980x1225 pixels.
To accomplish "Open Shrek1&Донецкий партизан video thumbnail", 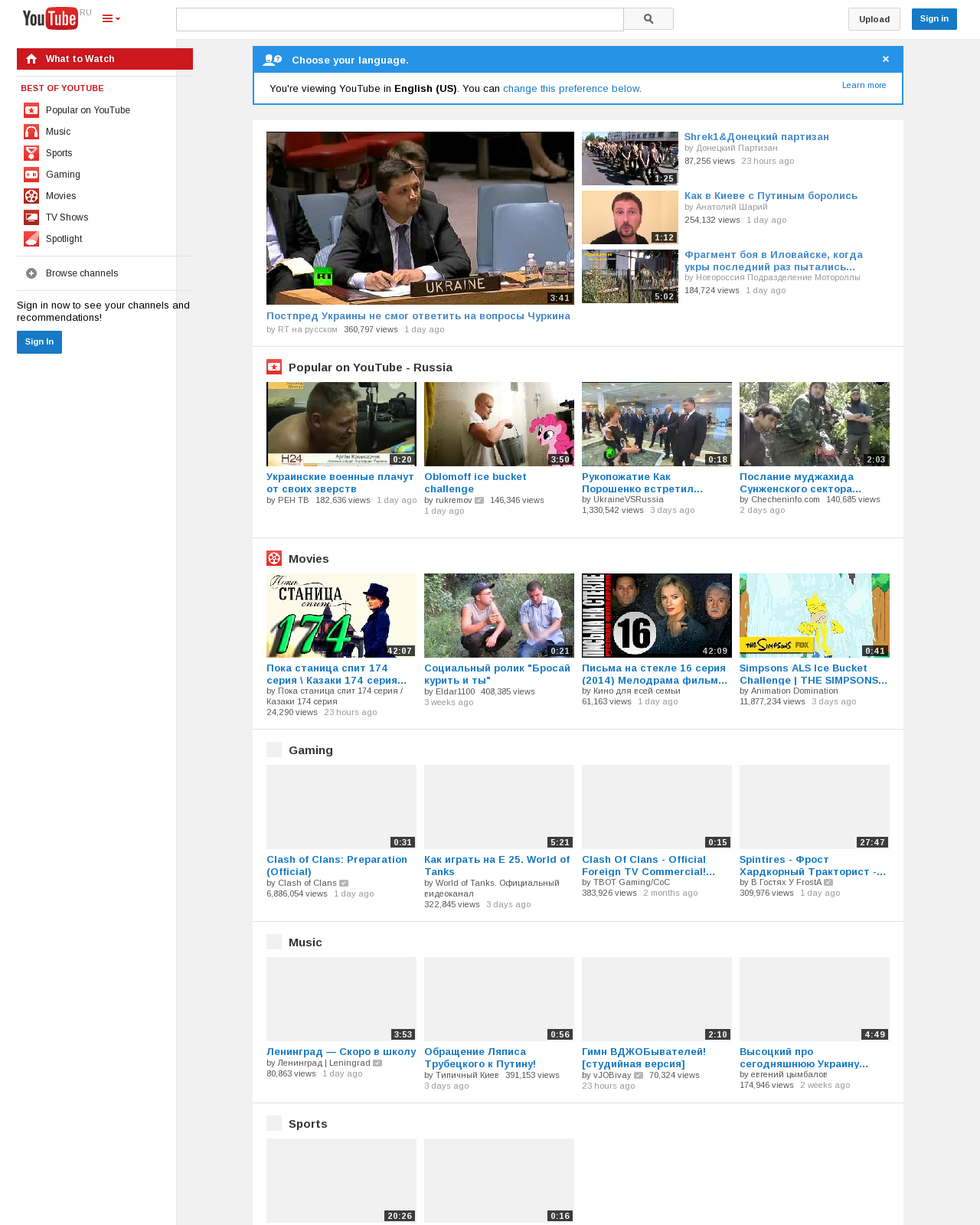I will [x=630, y=158].
